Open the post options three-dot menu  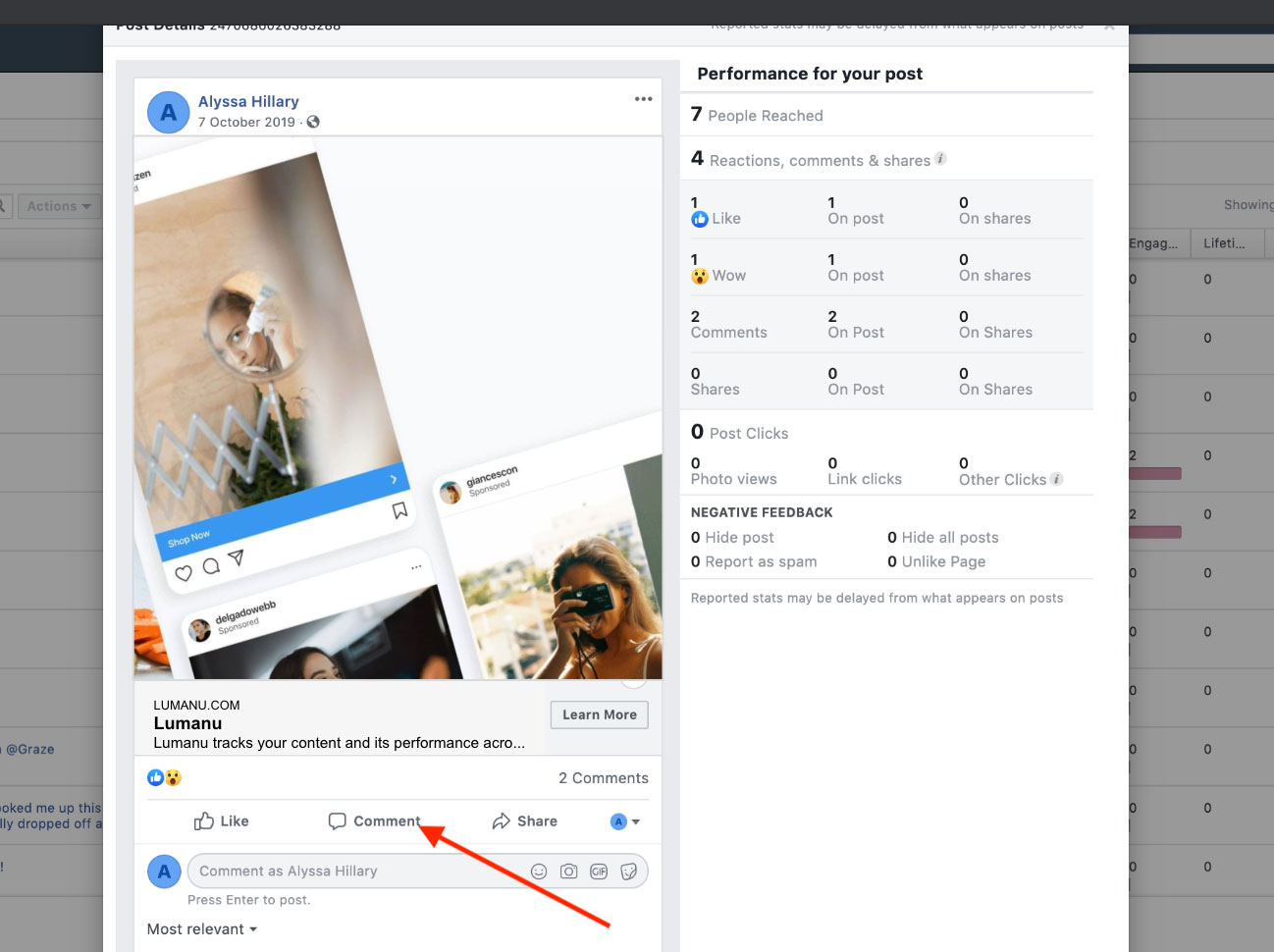[643, 99]
